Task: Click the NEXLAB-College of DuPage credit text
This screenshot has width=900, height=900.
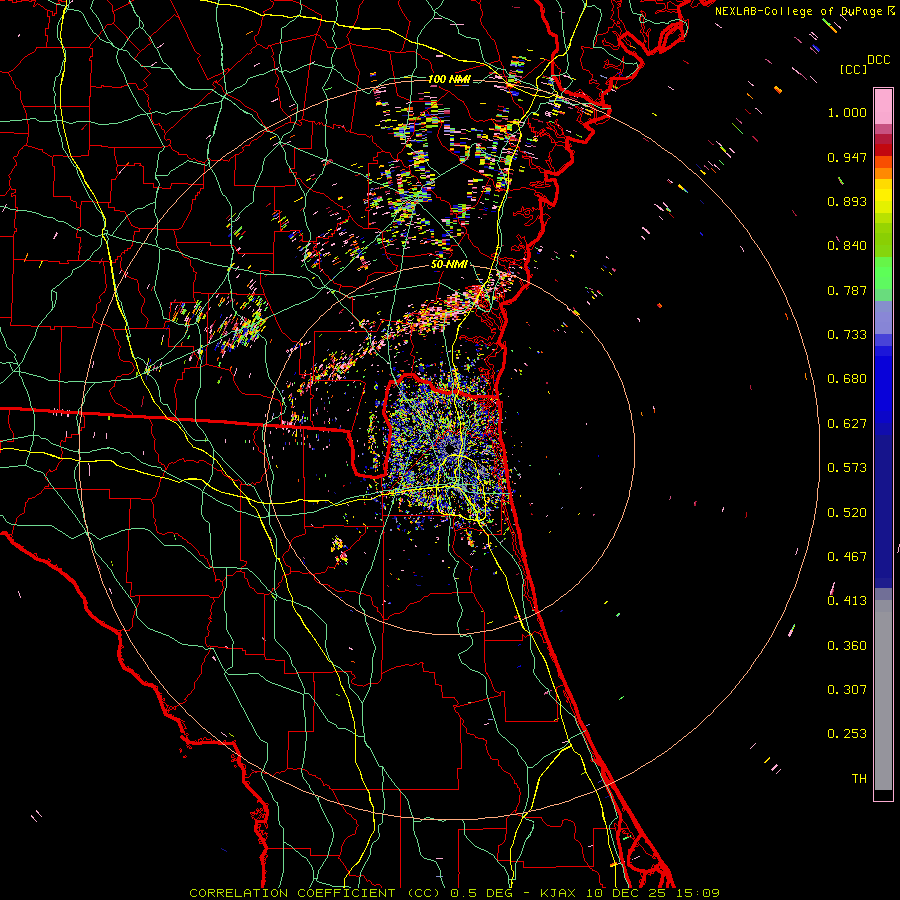Action: (800, 11)
